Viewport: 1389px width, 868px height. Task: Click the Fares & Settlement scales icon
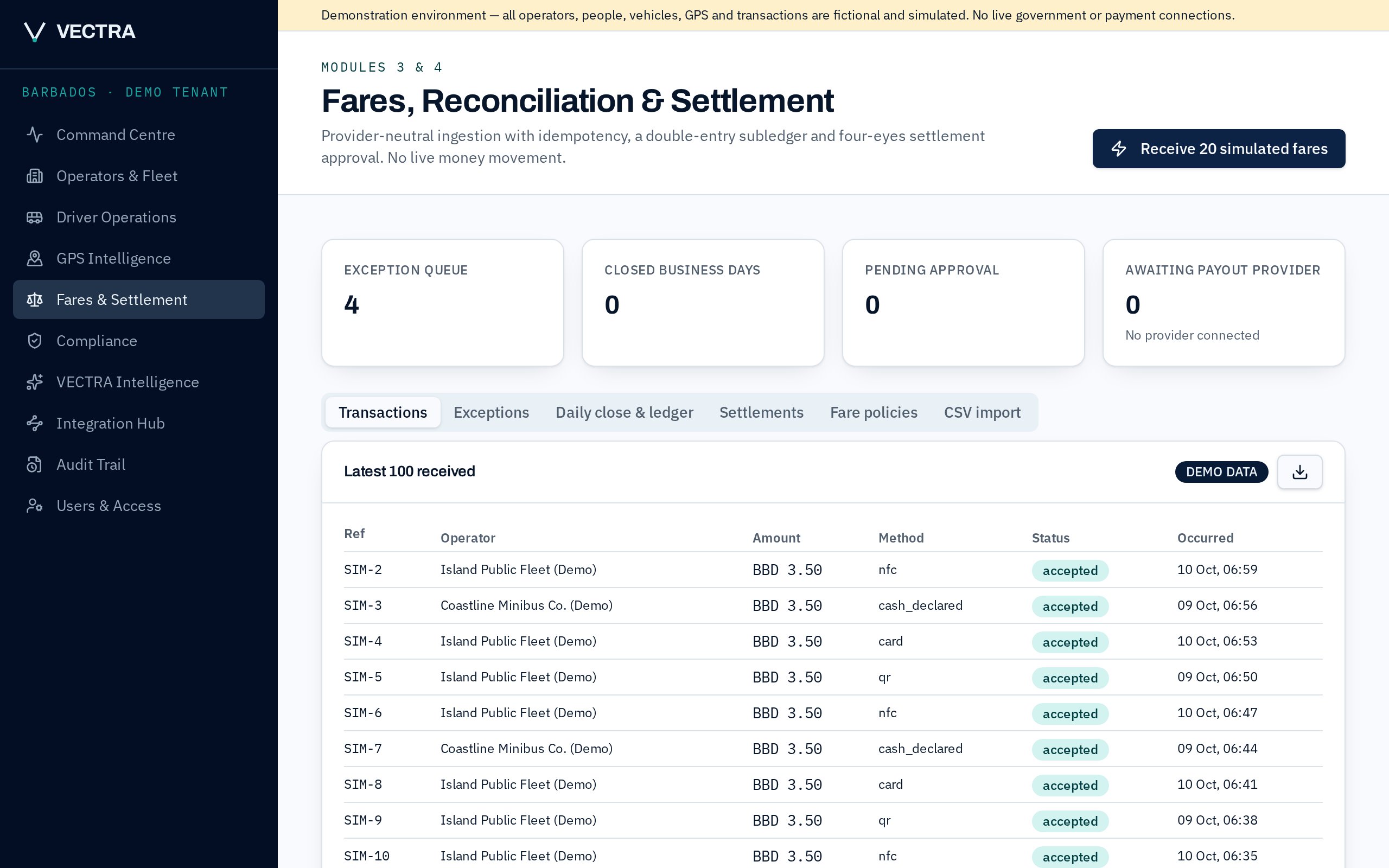click(34, 299)
